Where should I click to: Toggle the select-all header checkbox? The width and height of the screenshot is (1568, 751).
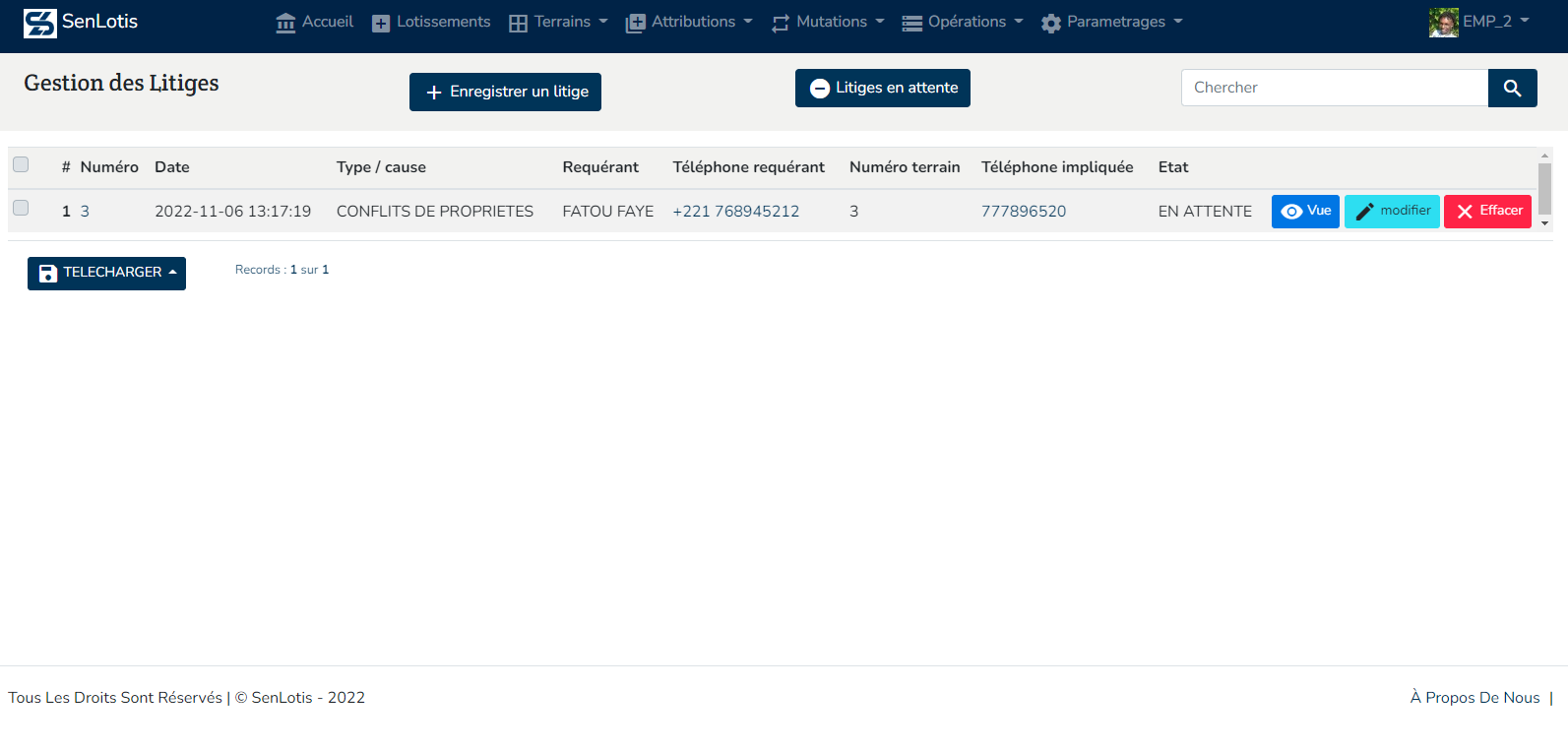coord(21,164)
